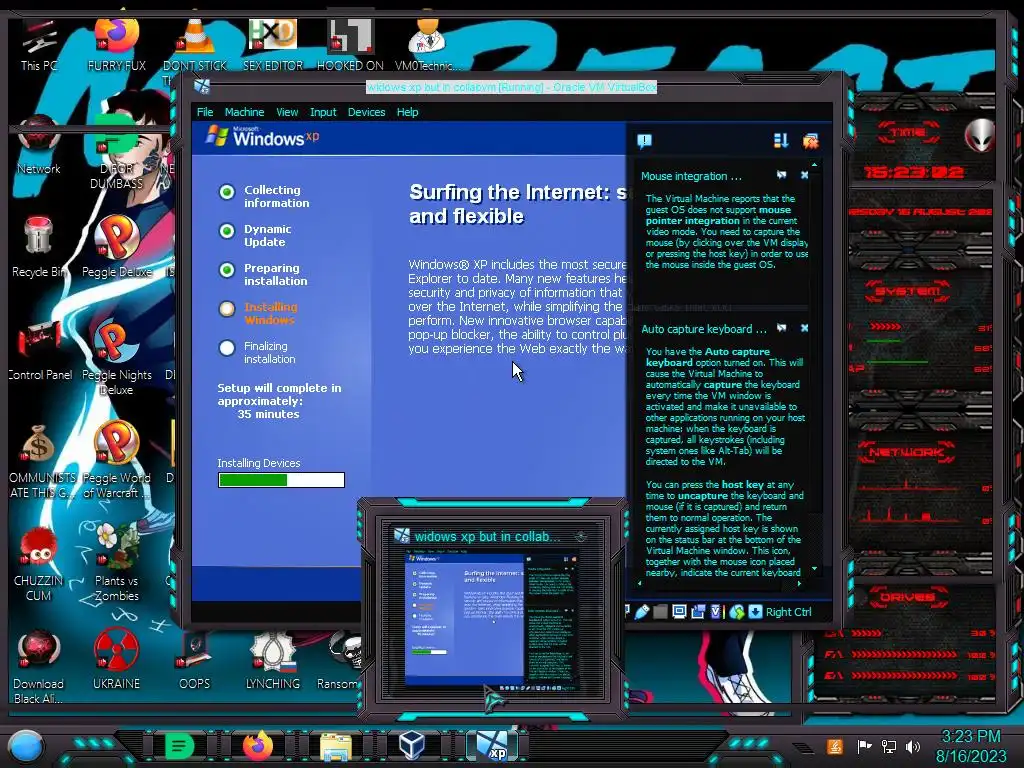Open the VM0Technic desktop shortcut
The height and width of the screenshot is (768, 1024).
click(427, 44)
